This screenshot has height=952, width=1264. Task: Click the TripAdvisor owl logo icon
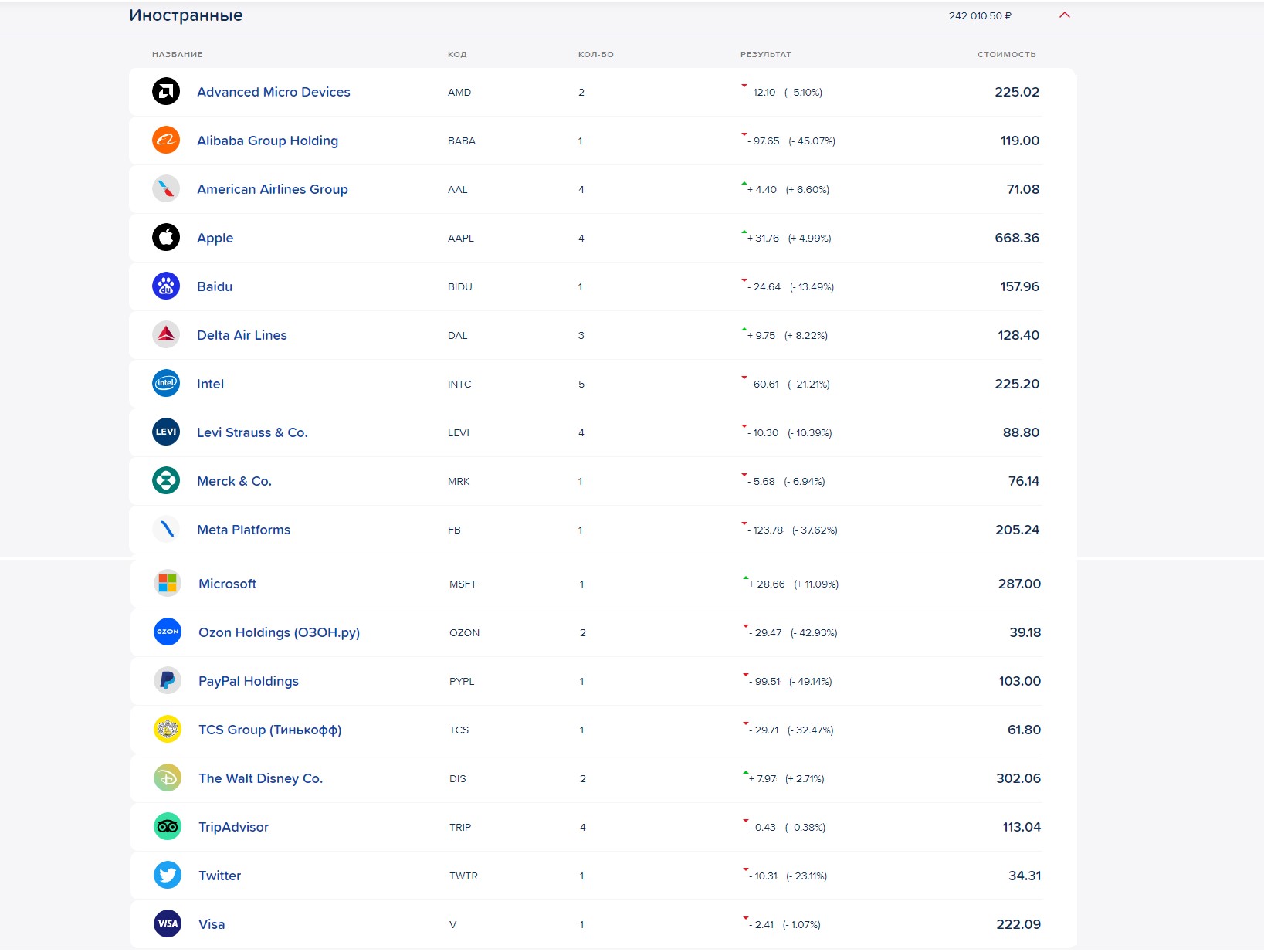click(x=168, y=827)
